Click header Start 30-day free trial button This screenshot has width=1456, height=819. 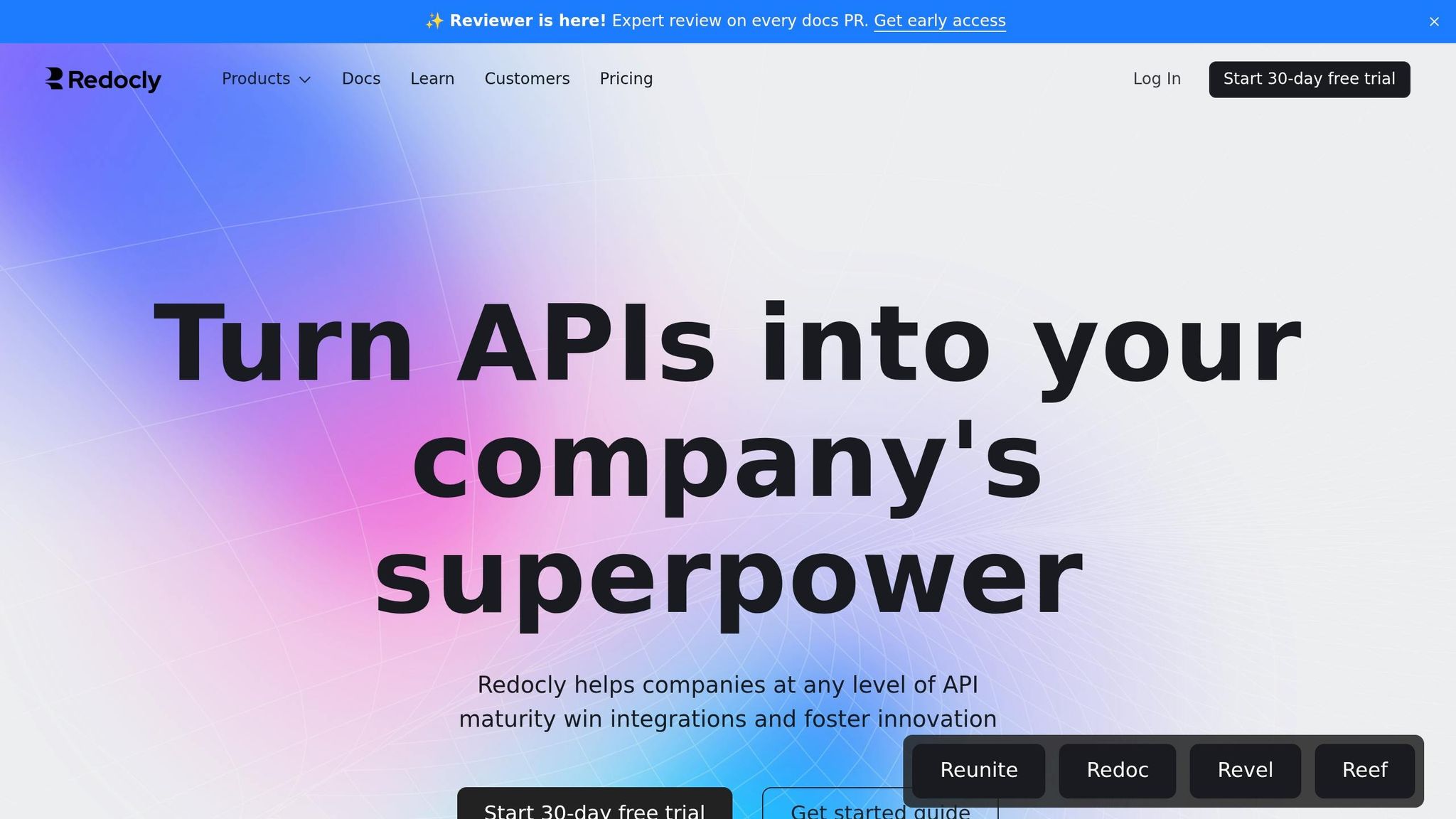(1310, 79)
